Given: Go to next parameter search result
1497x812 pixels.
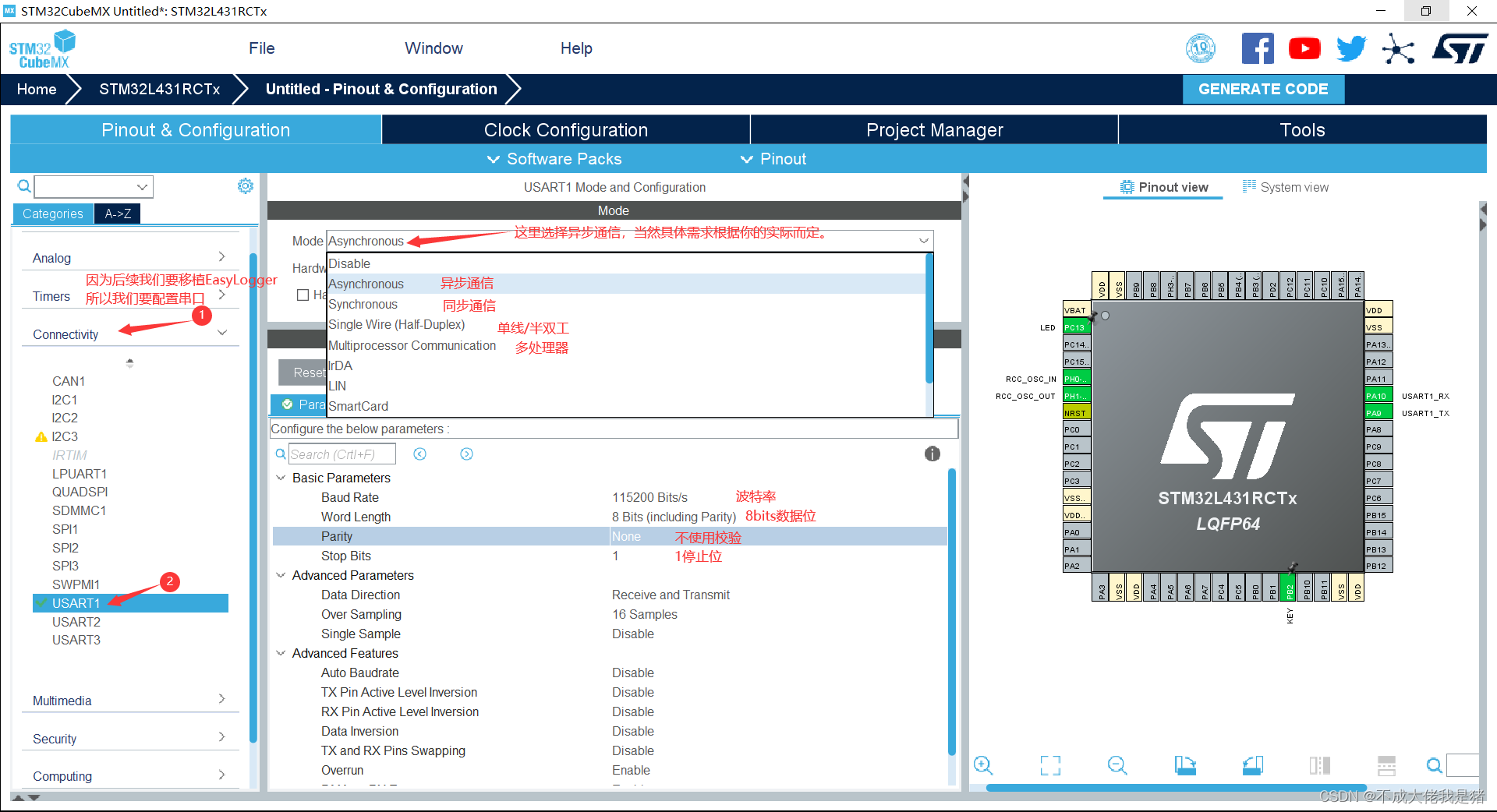Looking at the screenshot, I should click(x=466, y=454).
